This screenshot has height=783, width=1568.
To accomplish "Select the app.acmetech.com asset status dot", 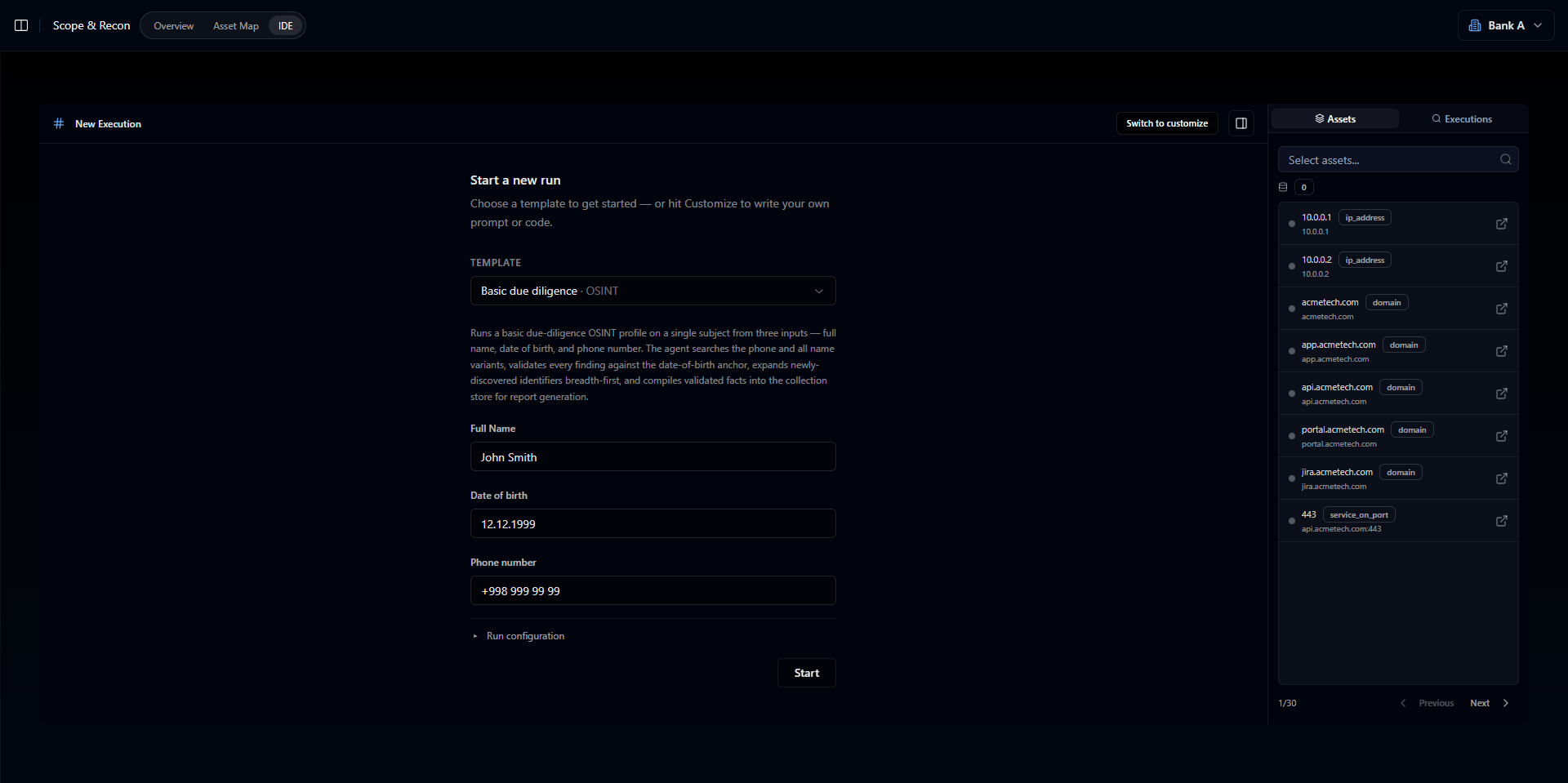I will (1291, 351).
